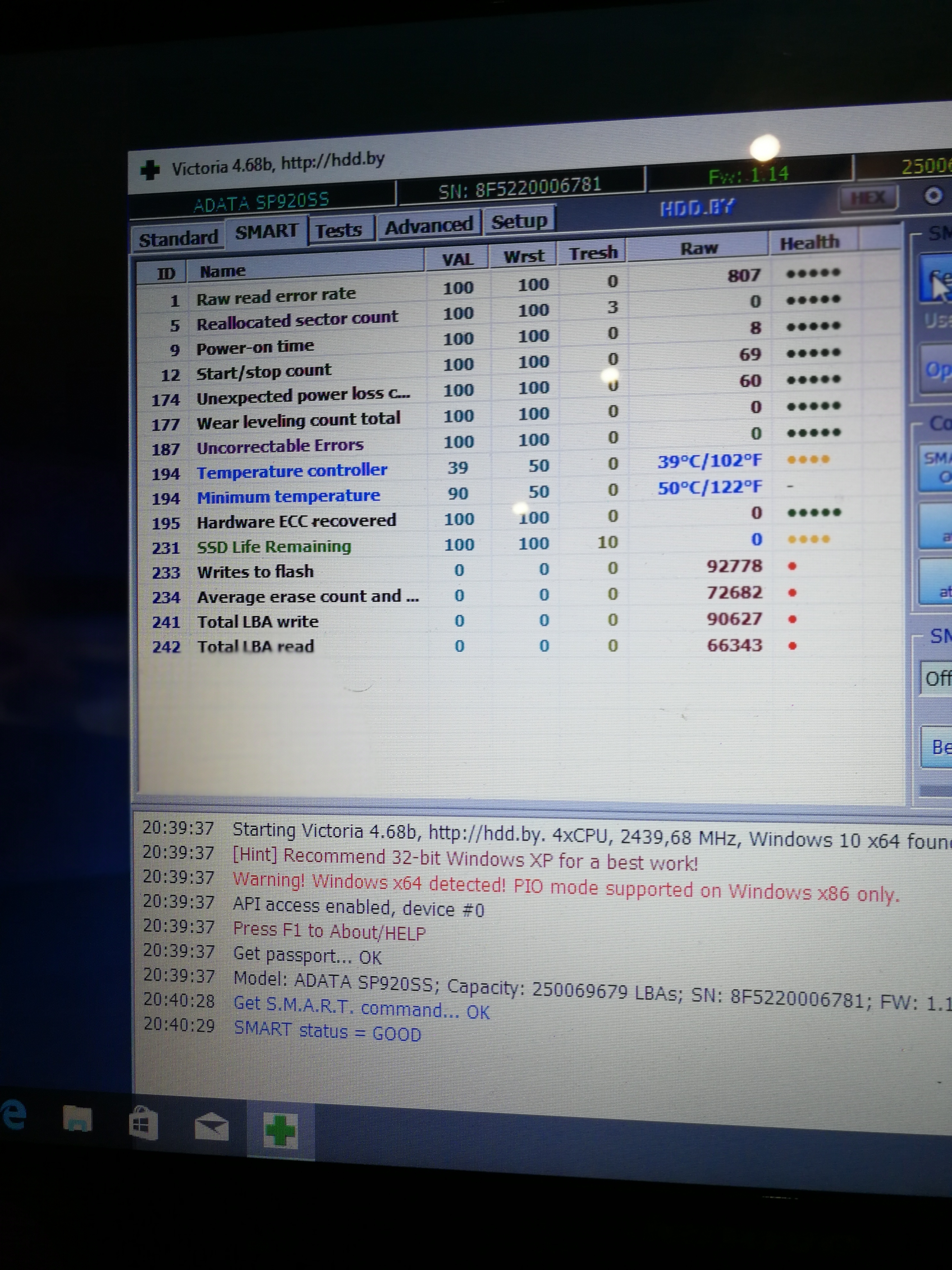The image size is (952, 1270).
Task: Select the SMART tab
Action: tap(267, 231)
